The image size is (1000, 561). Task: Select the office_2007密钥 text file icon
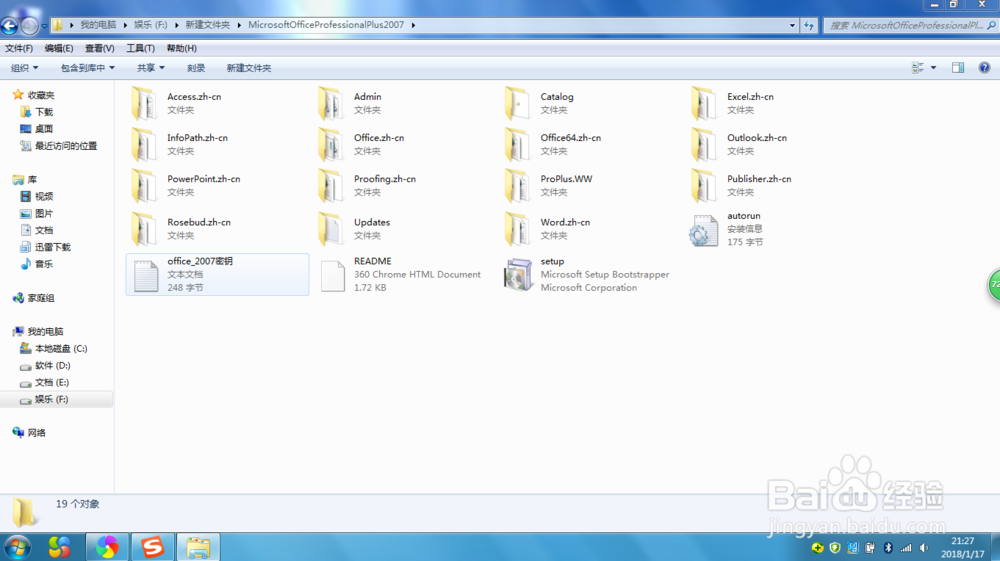pos(145,275)
